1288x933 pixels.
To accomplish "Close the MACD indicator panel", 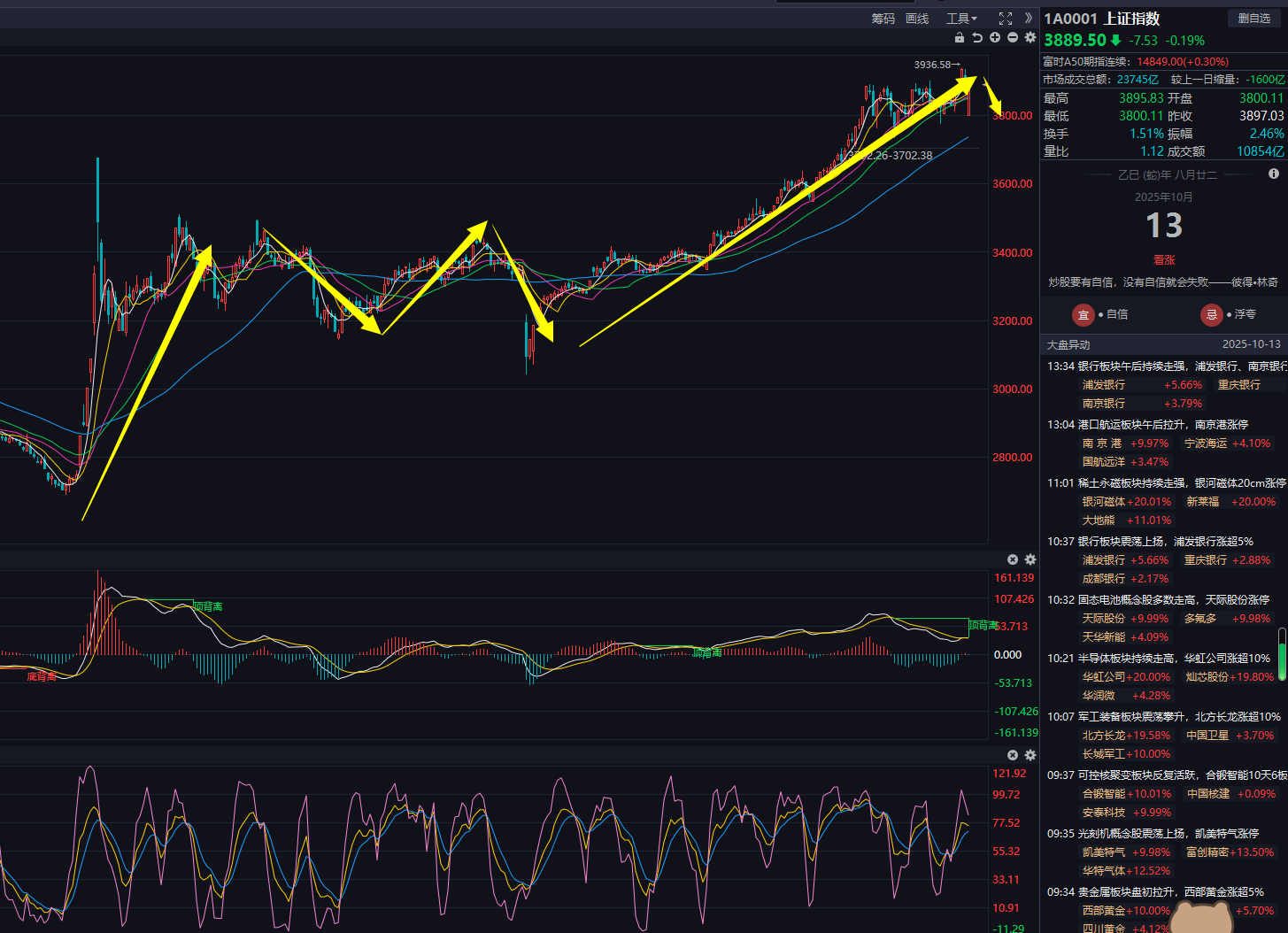I will (x=1013, y=559).
